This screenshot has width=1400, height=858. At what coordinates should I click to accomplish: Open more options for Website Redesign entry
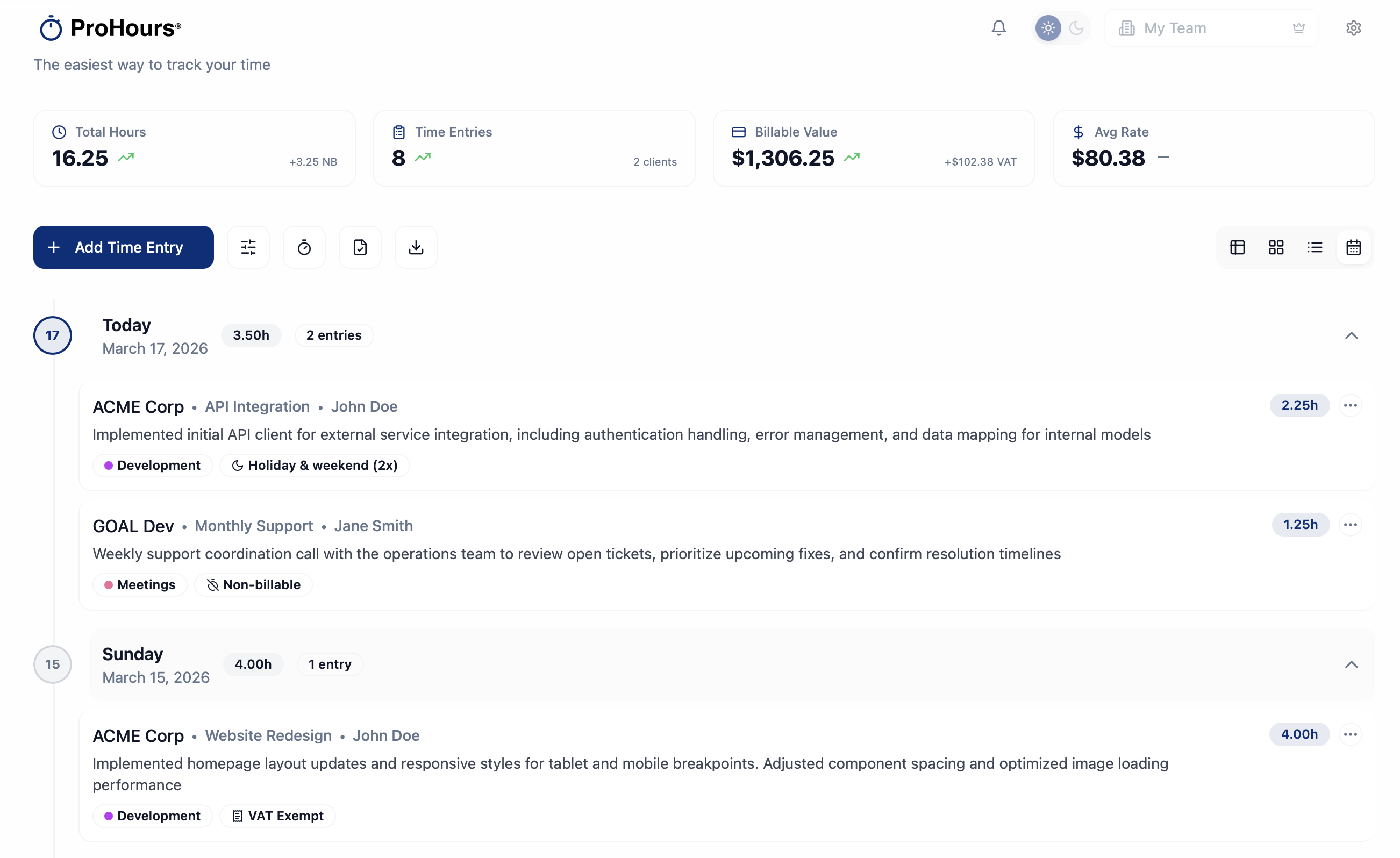[x=1350, y=734]
